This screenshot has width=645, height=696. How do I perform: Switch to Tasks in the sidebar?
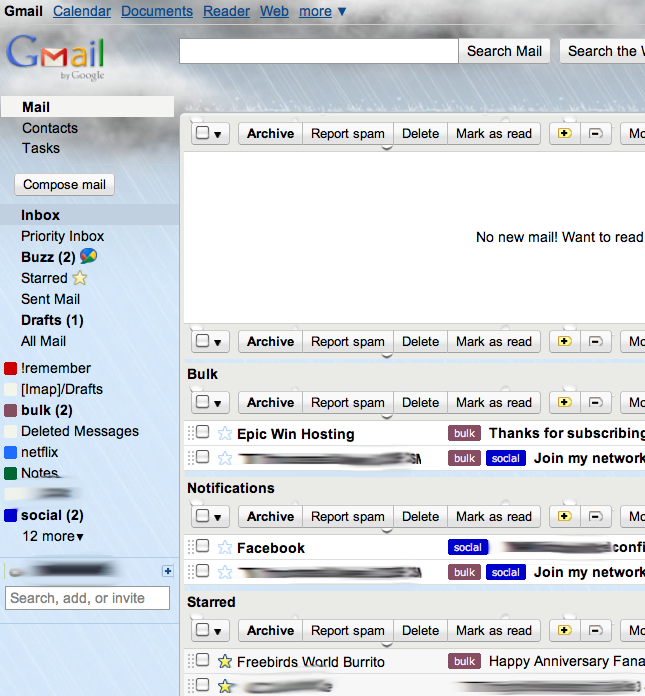coord(41,148)
